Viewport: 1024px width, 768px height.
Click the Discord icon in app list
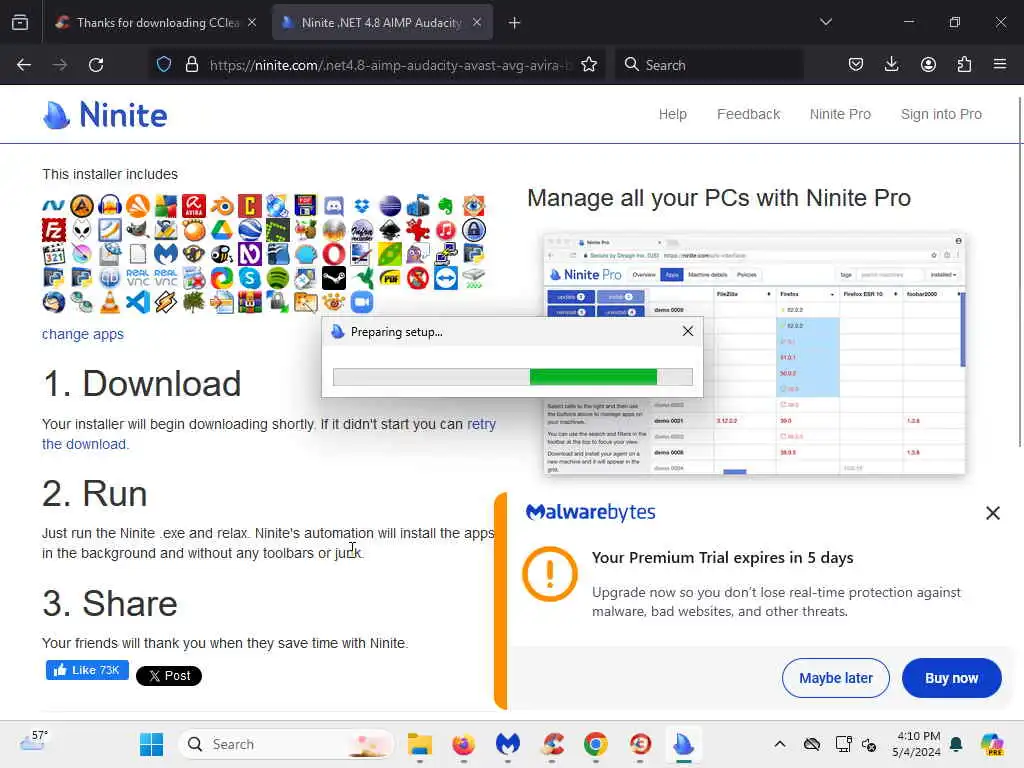point(334,206)
